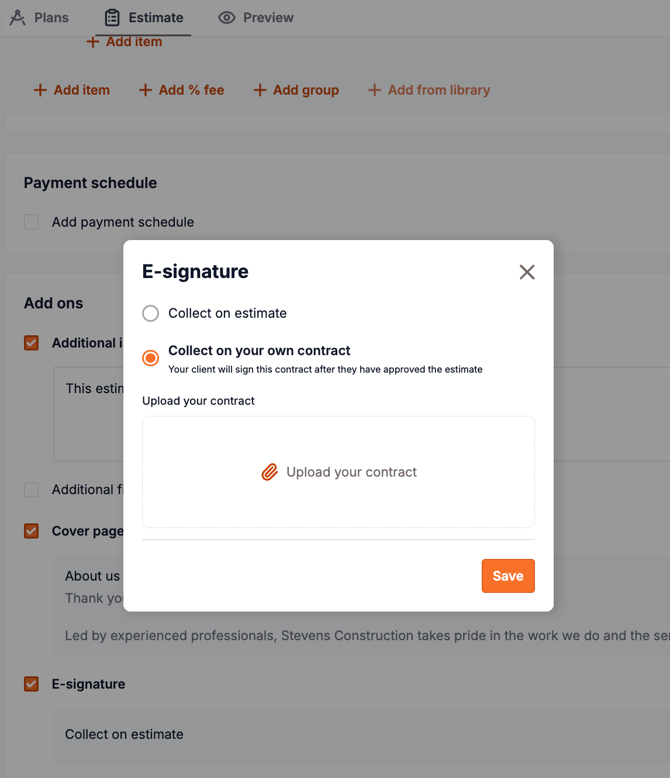Select Collect on your own contract option

tap(151, 357)
